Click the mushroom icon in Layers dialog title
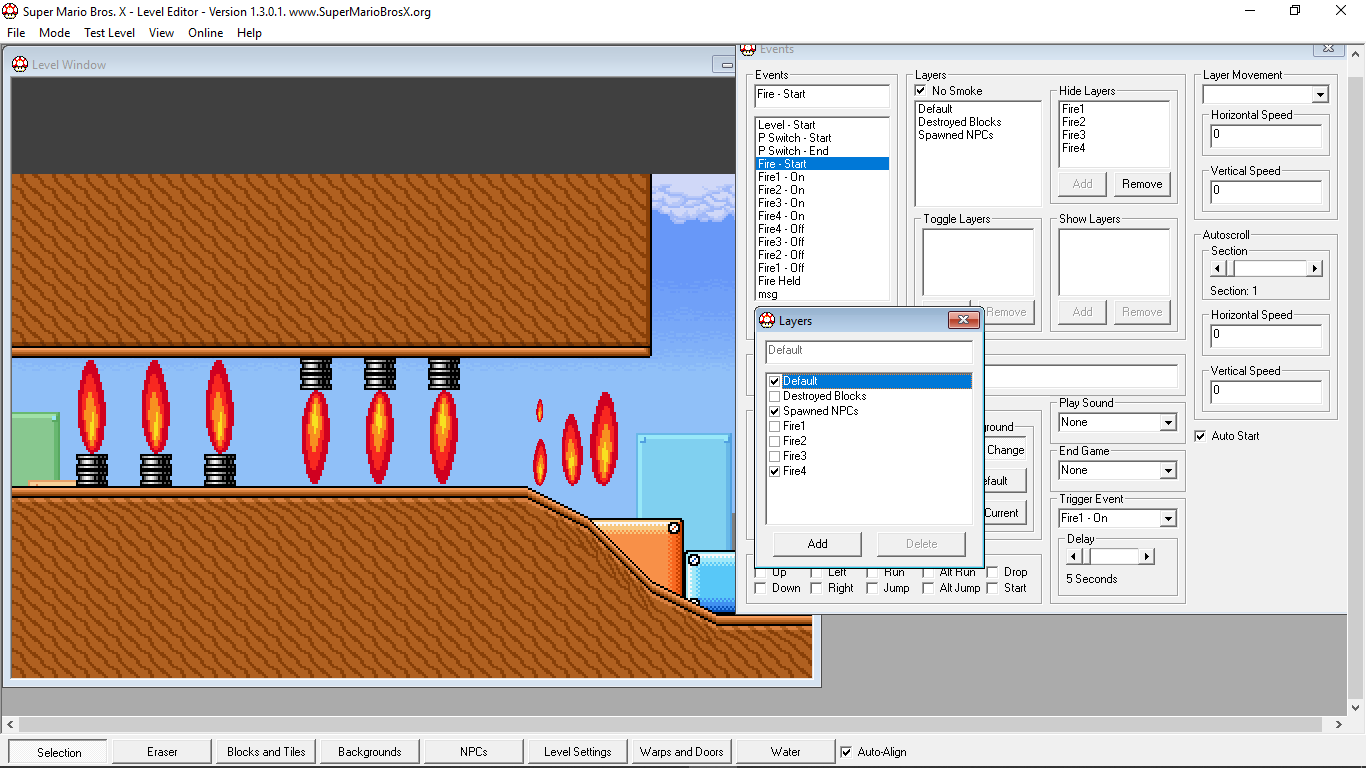This screenshot has width=1366, height=768. click(768, 321)
